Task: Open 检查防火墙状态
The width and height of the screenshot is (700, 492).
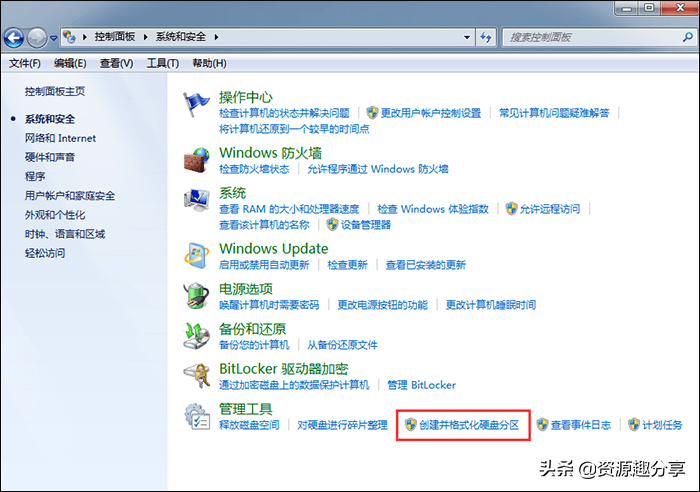Action: click(x=254, y=169)
